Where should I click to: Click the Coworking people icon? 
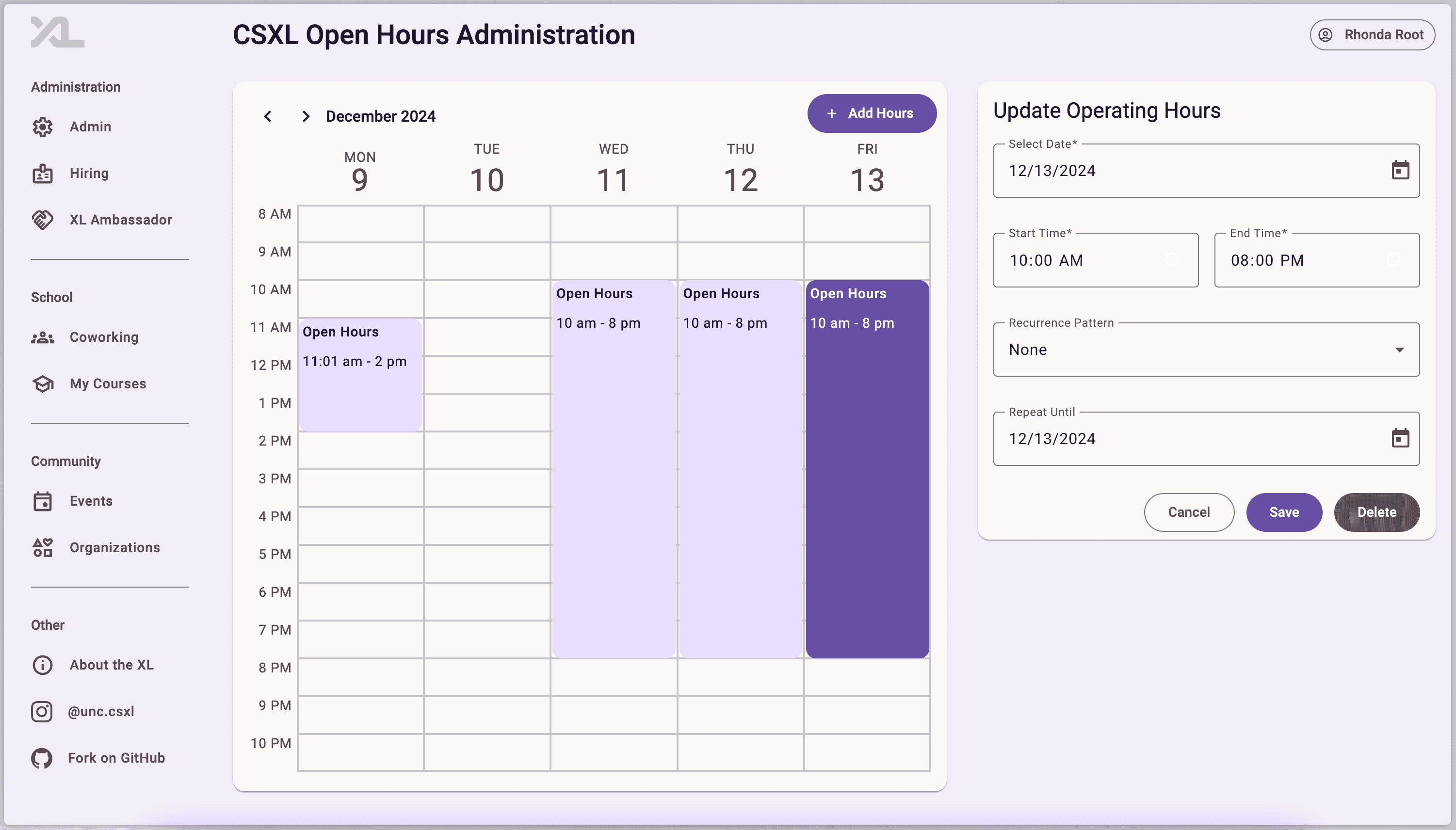(42, 337)
